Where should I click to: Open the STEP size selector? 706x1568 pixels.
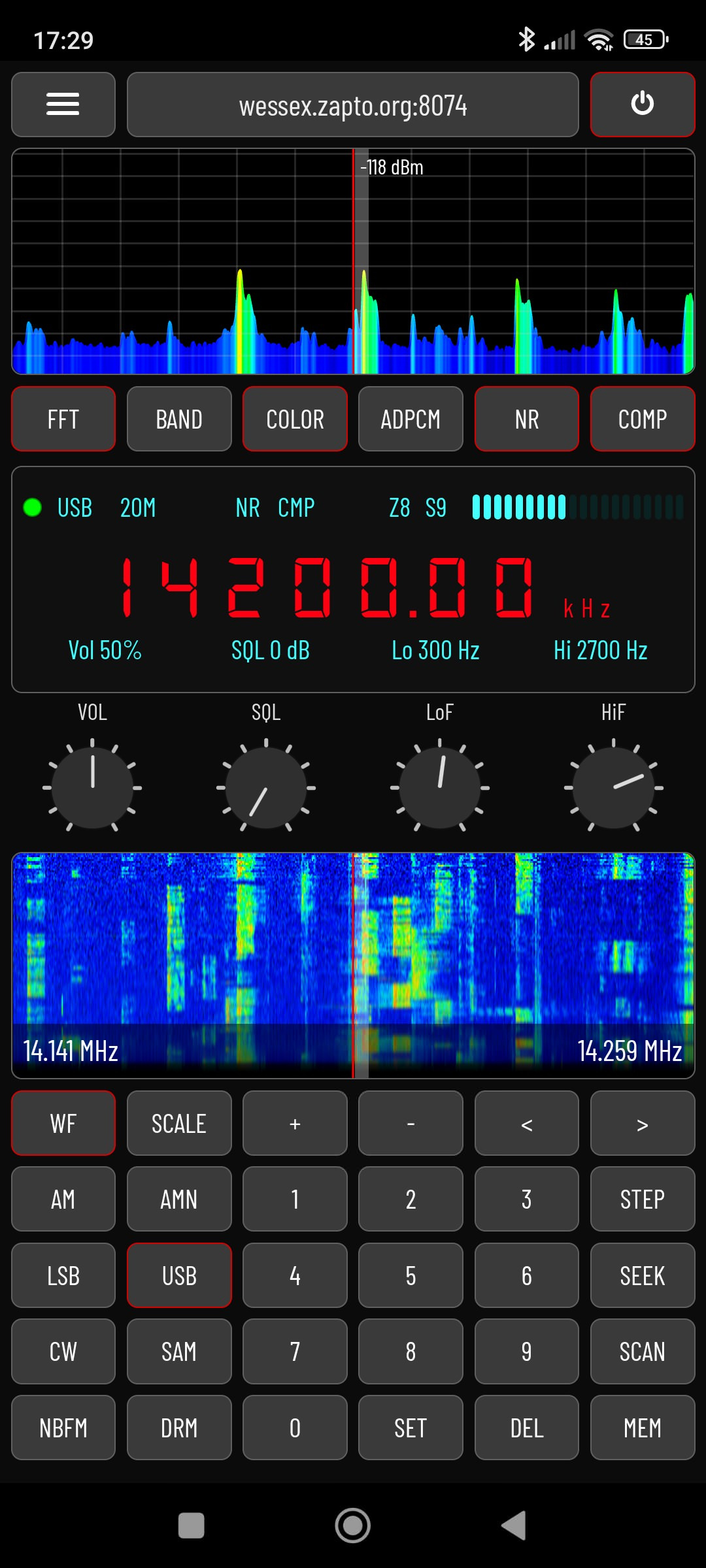pos(642,1200)
